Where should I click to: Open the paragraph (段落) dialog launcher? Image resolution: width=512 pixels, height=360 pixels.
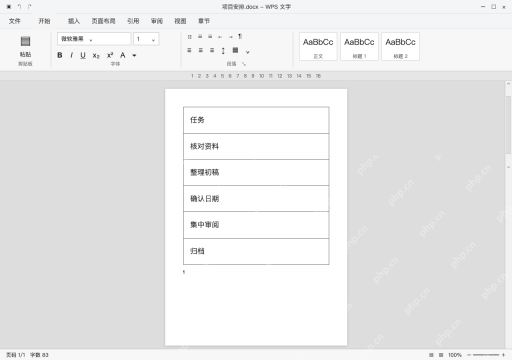244,64
